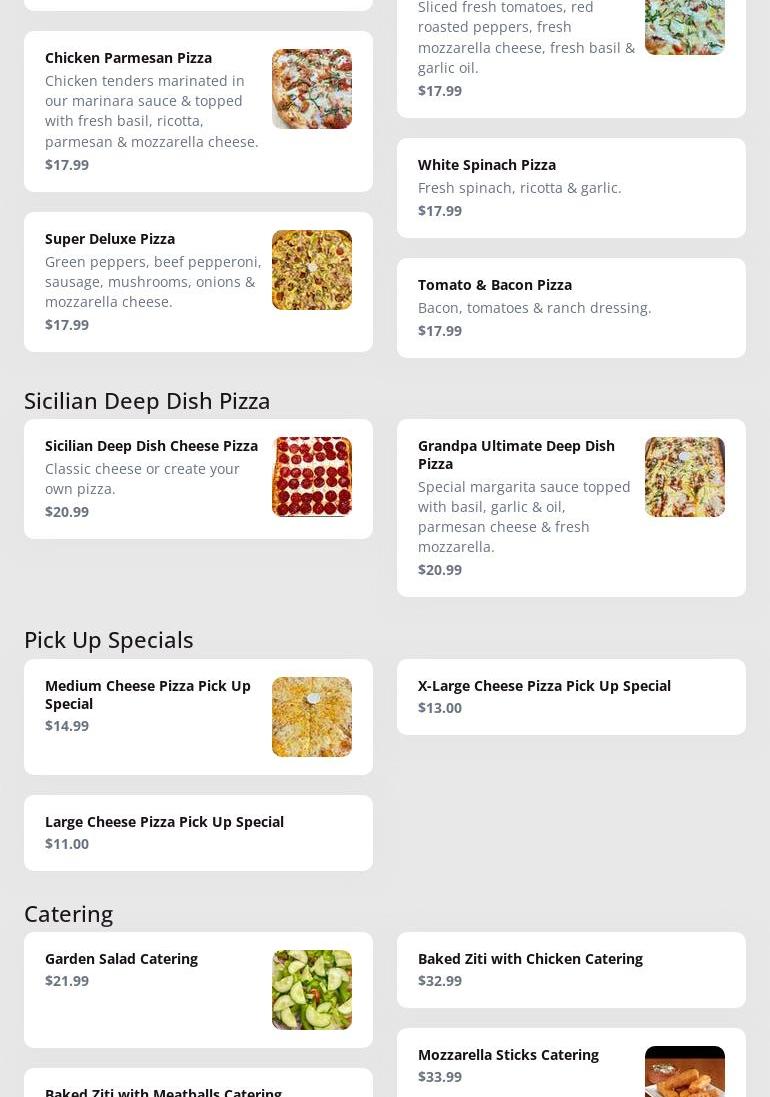Click the Pick Up Specials section heading
The image size is (770, 1097).
point(109,640)
